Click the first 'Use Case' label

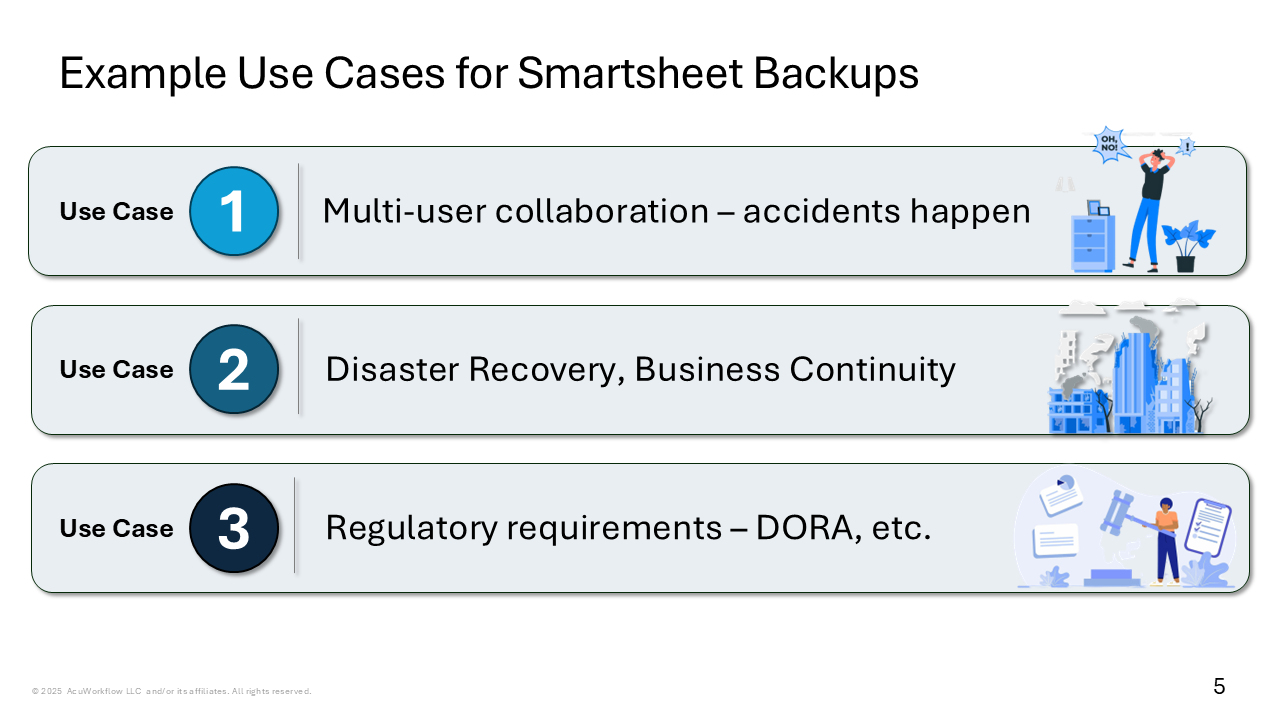117,211
